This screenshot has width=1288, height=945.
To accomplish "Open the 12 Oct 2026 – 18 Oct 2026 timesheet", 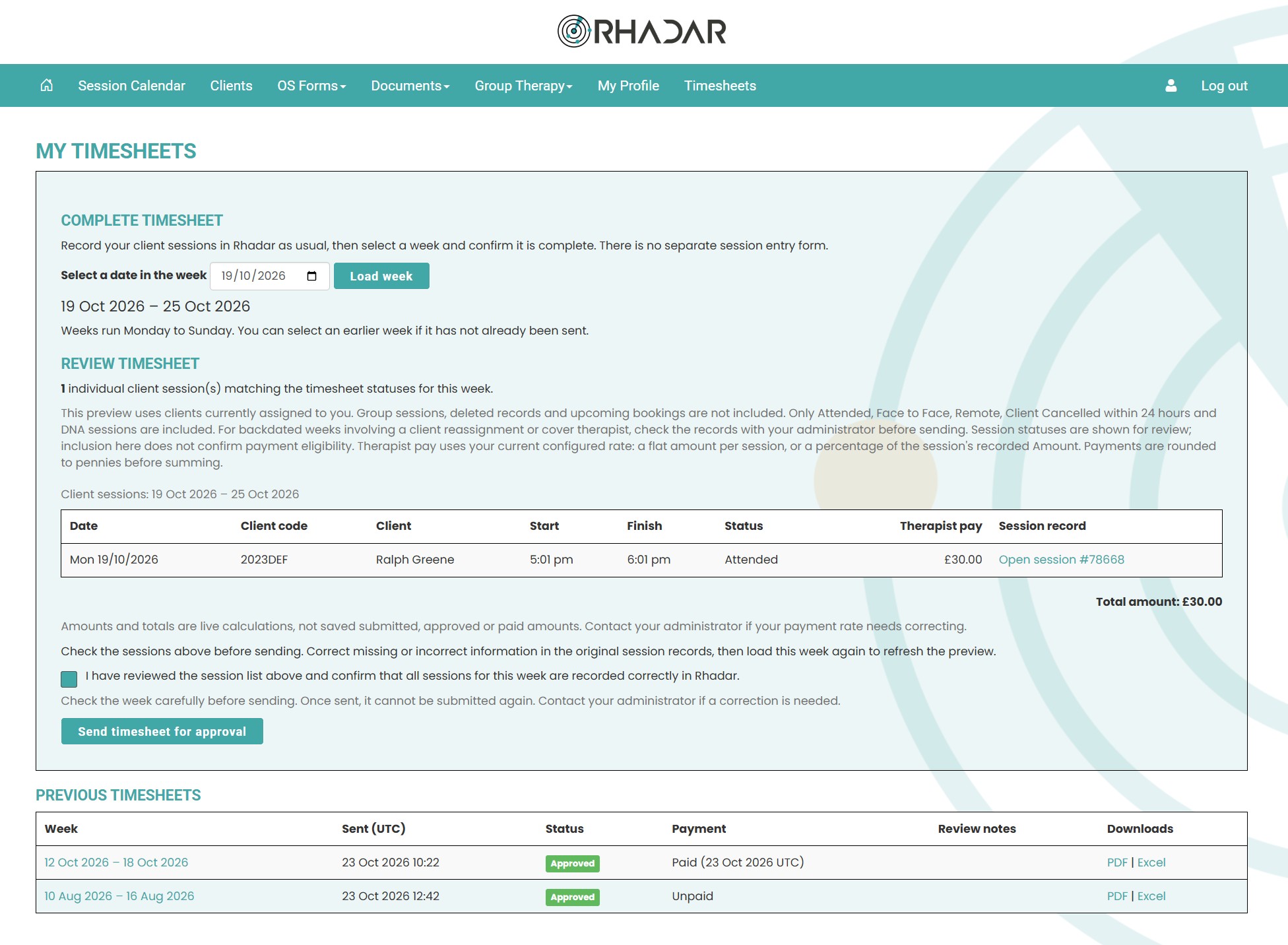I will tap(116, 863).
